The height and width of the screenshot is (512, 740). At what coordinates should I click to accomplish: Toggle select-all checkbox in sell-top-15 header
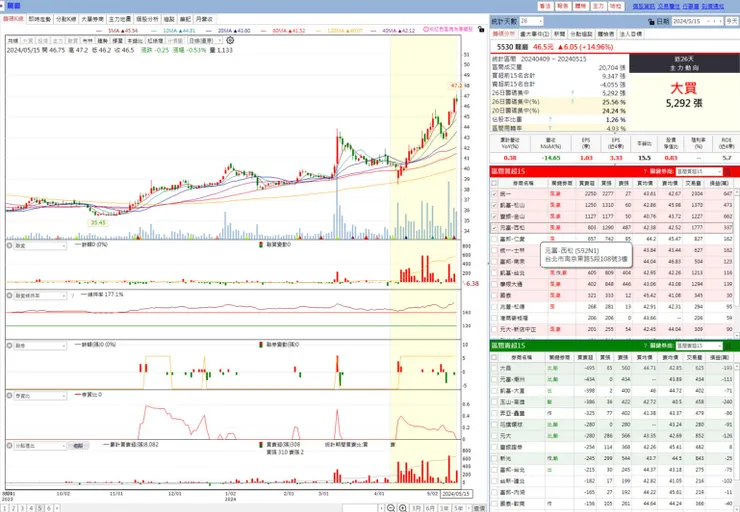tap(494, 358)
